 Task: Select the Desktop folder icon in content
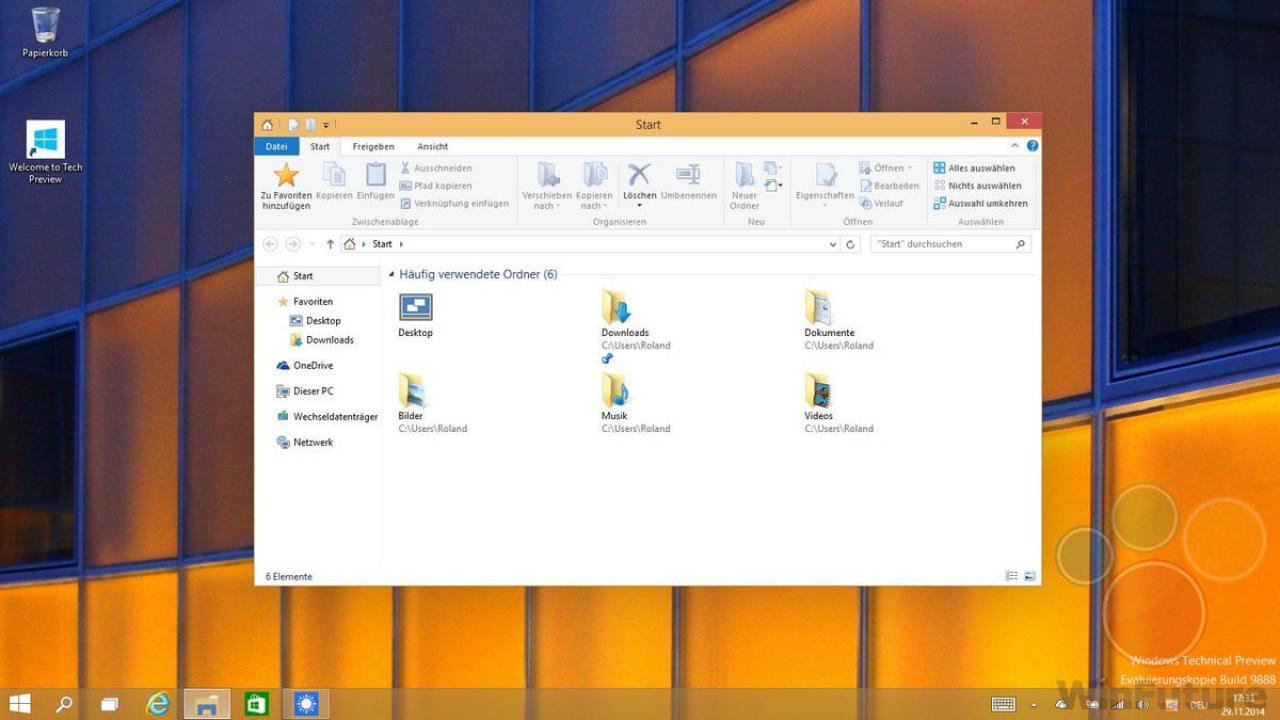point(416,307)
